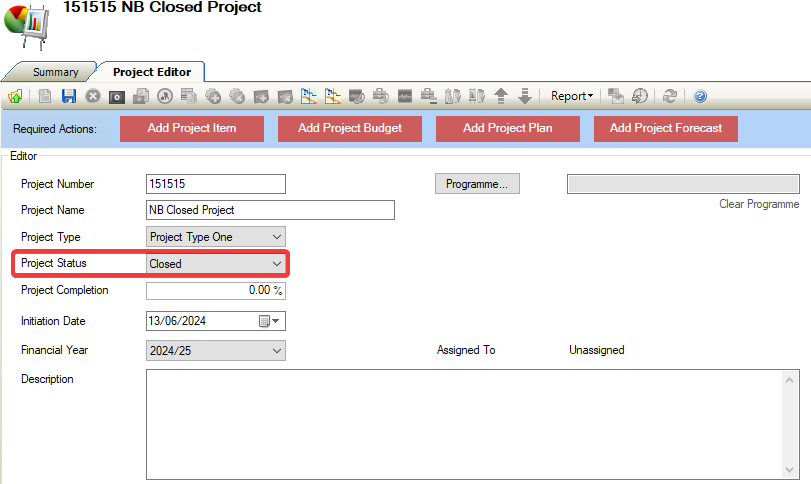
Task: Click the Clear Programme link
Action: tap(759, 204)
